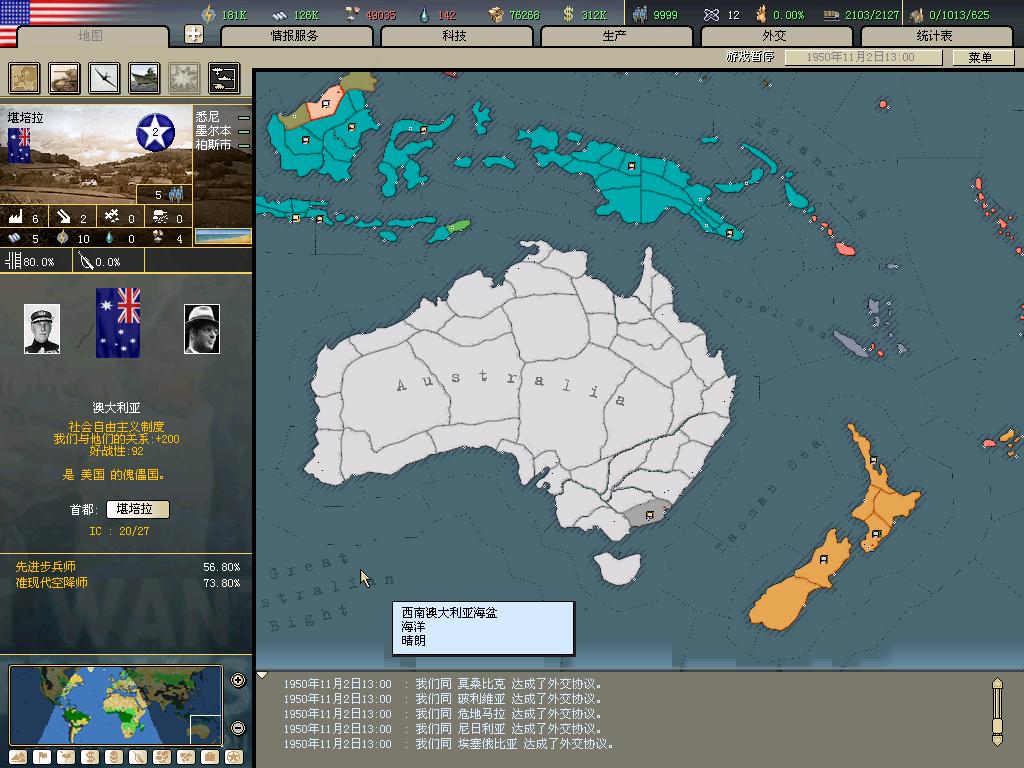1024x768 pixels.
Task: Click the Tasmania island province
Action: 619,567
